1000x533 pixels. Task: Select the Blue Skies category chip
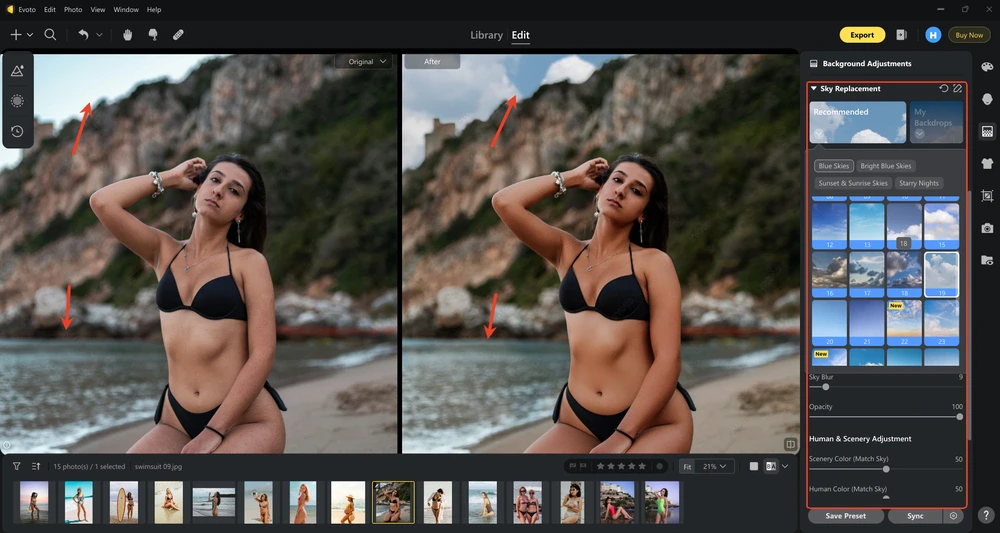[834, 166]
